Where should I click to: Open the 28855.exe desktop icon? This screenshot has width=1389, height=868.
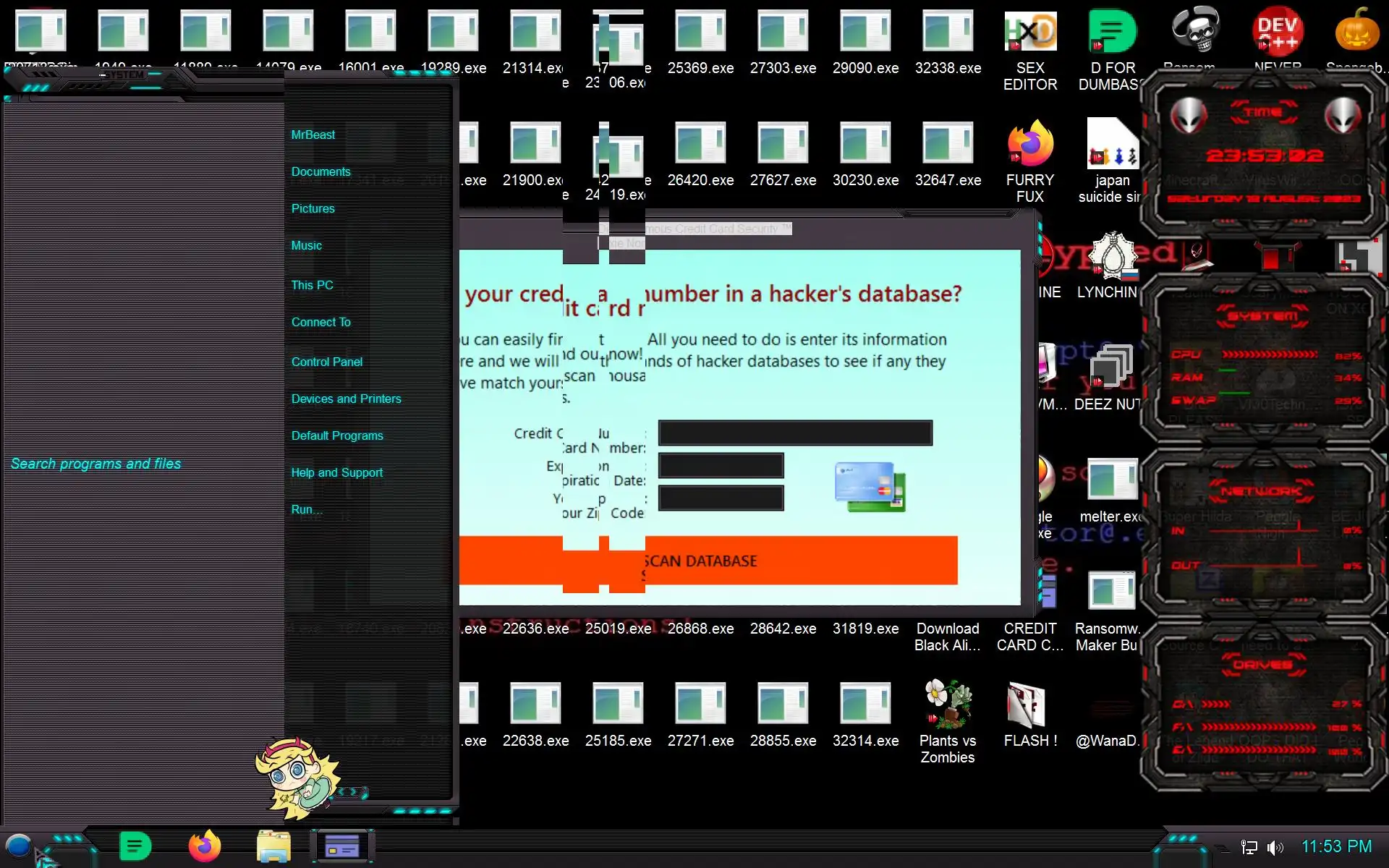[783, 705]
